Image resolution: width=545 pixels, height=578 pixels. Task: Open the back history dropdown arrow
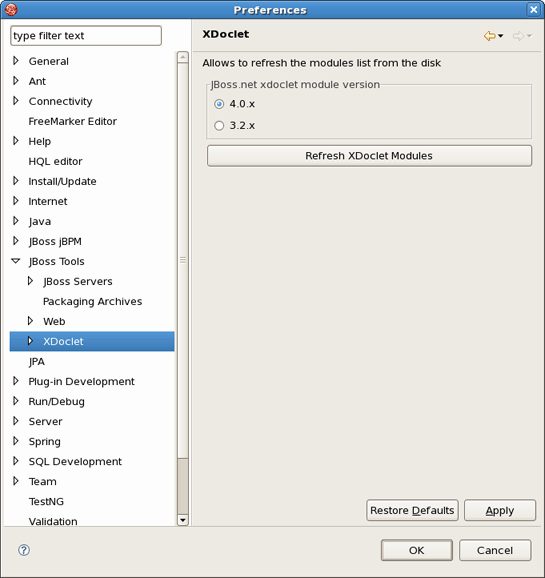click(x=500, y=36)
